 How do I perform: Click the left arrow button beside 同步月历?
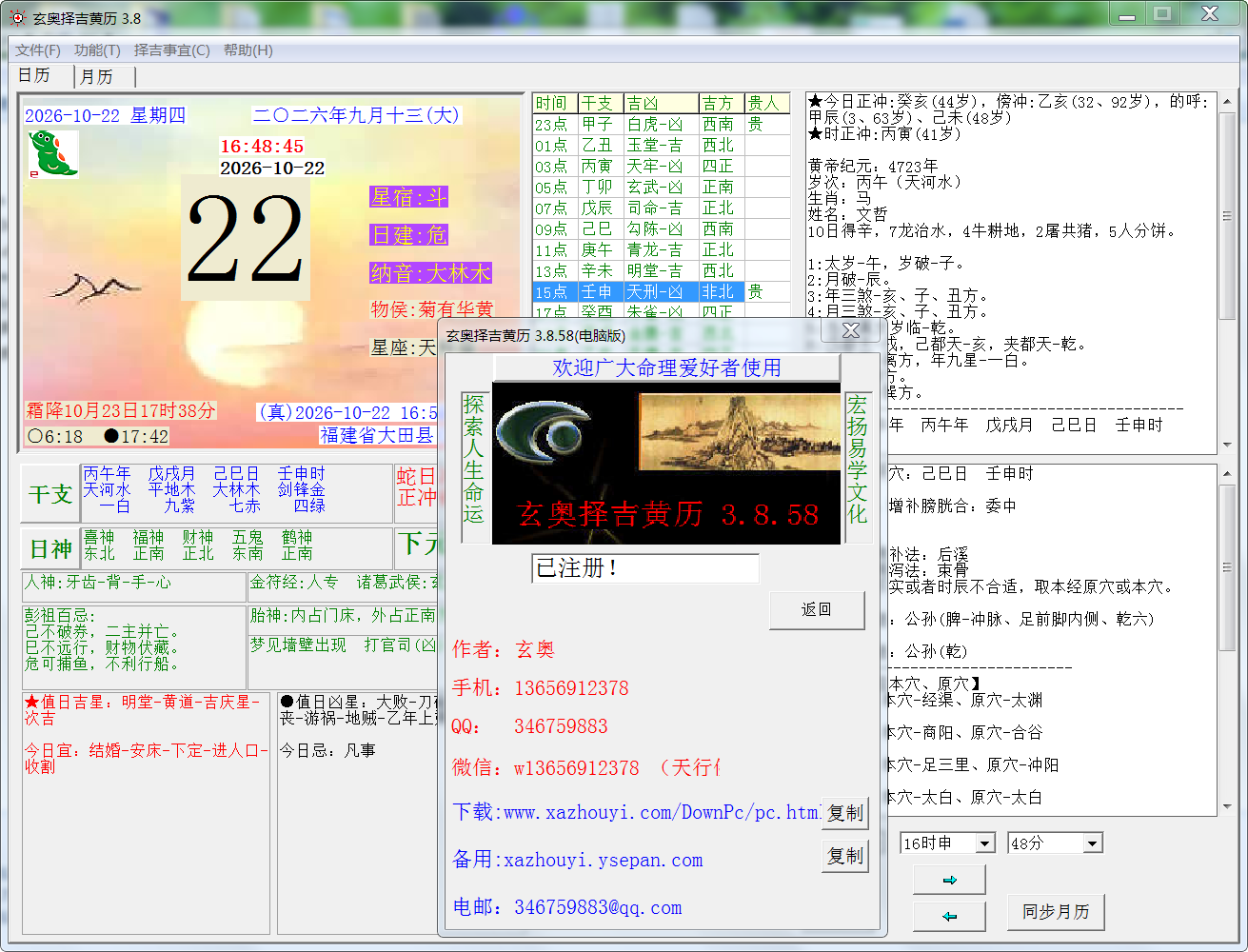[949, 916]
